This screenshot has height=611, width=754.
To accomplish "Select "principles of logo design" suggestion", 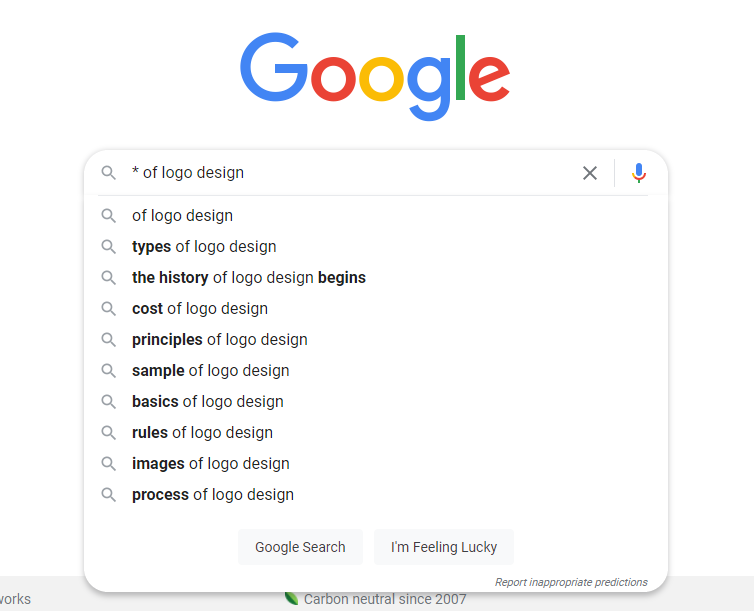I will 220,340.
